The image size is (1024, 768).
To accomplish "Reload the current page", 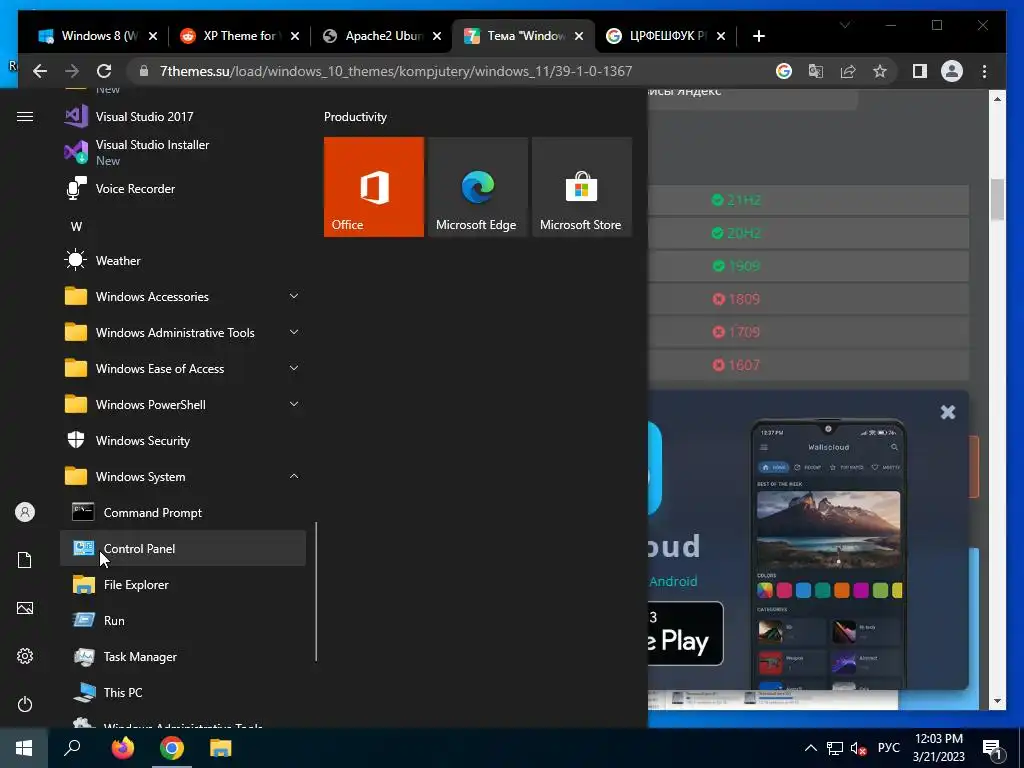I will [x=104, y=71].
